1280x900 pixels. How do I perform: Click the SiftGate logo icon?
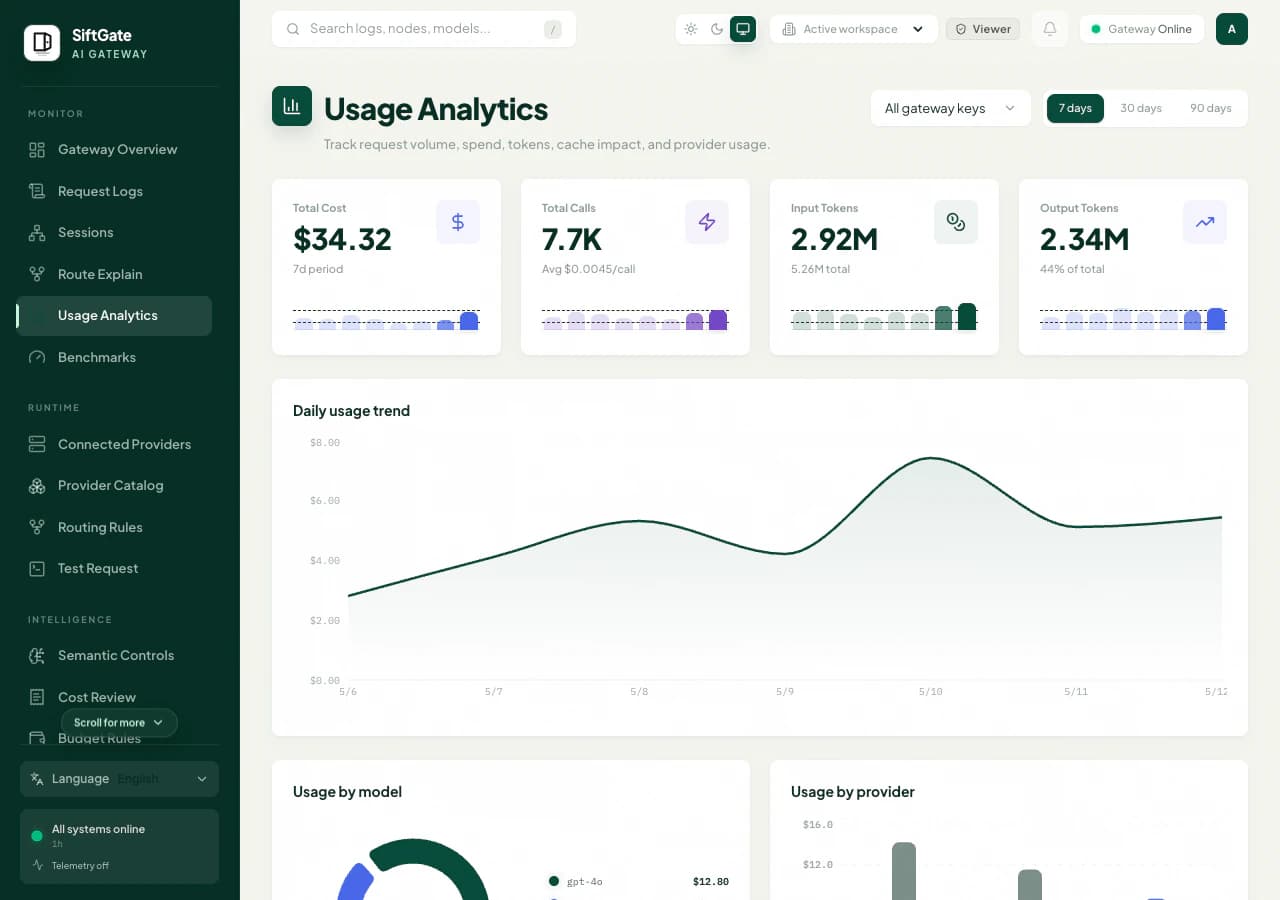(42, 43)
